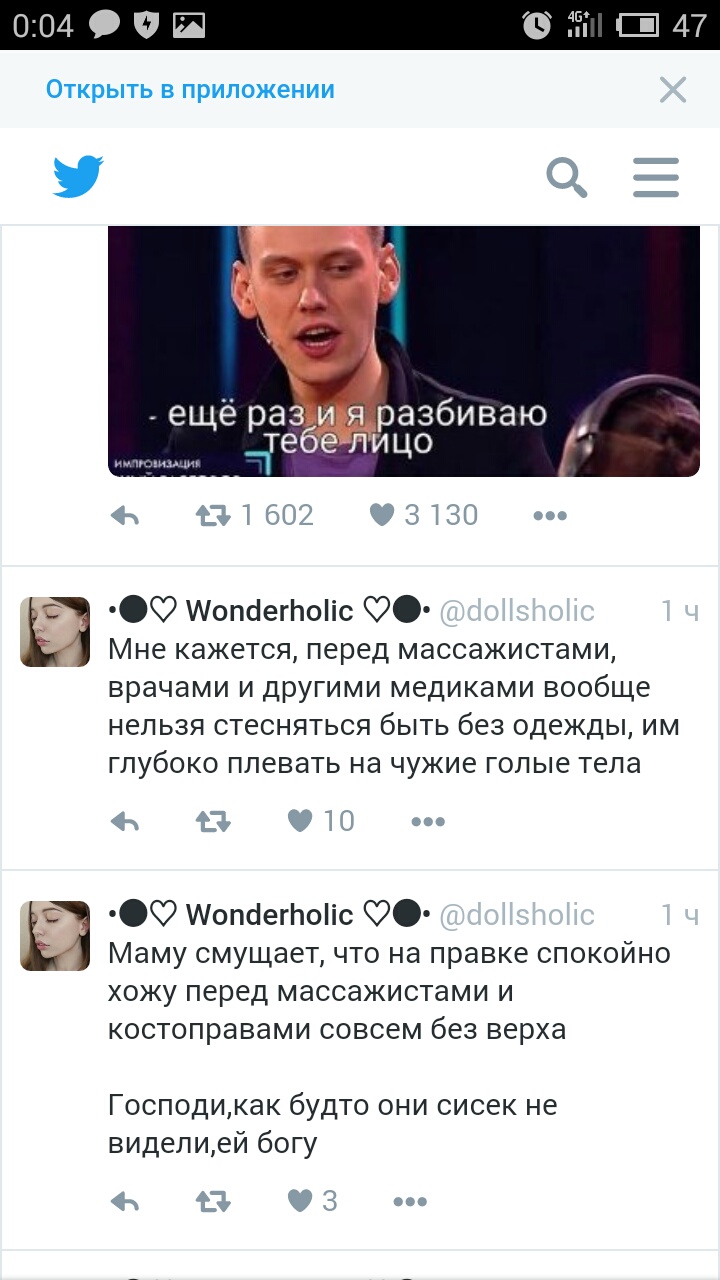Like the tweet with 10 likes
720x1280 pixels.
click(300, 821)
